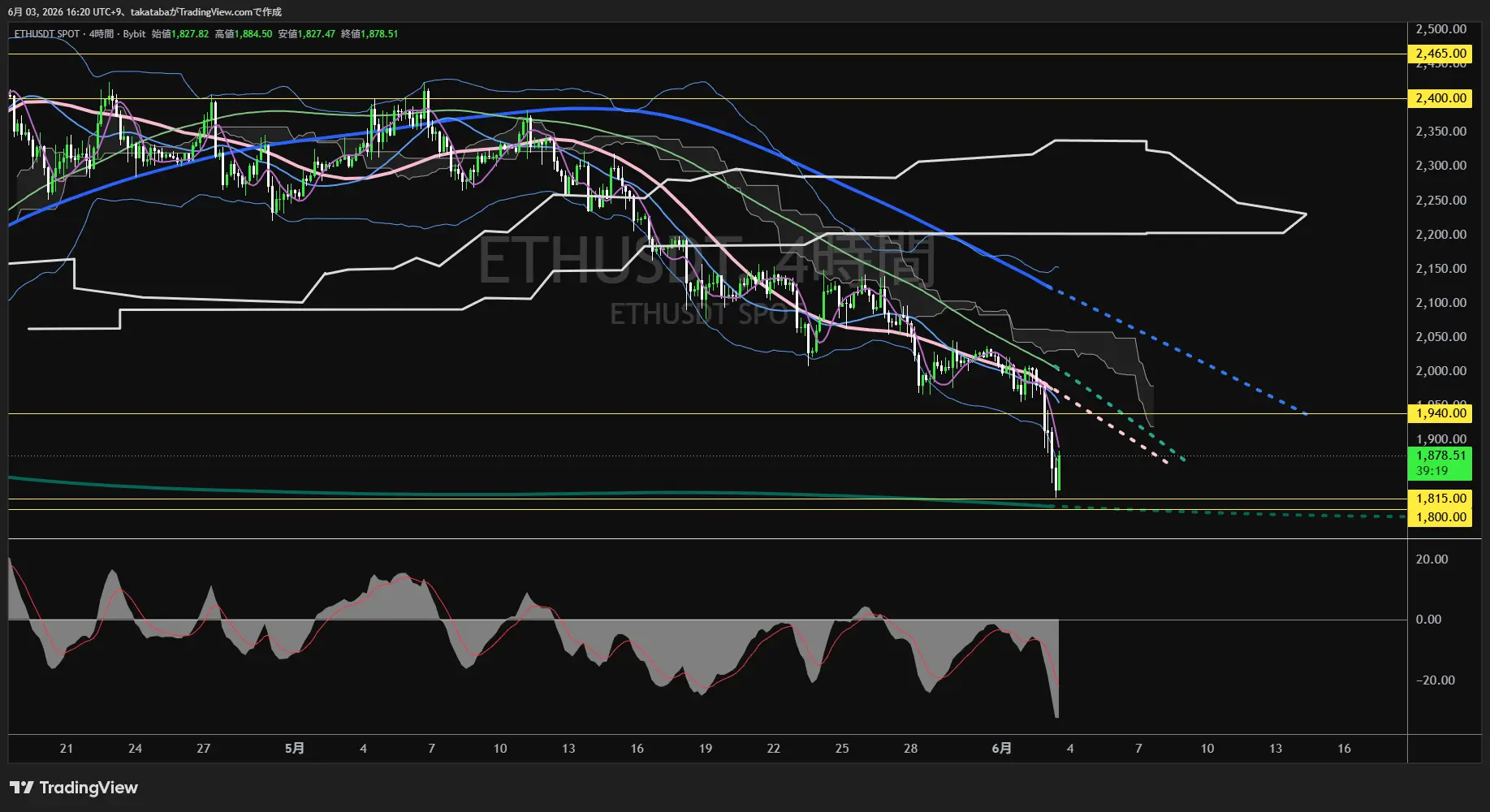Select the open value 始値1,827.82
Image resolution: width=1490 pixels, height=812 pixels.
coord(180,34)
